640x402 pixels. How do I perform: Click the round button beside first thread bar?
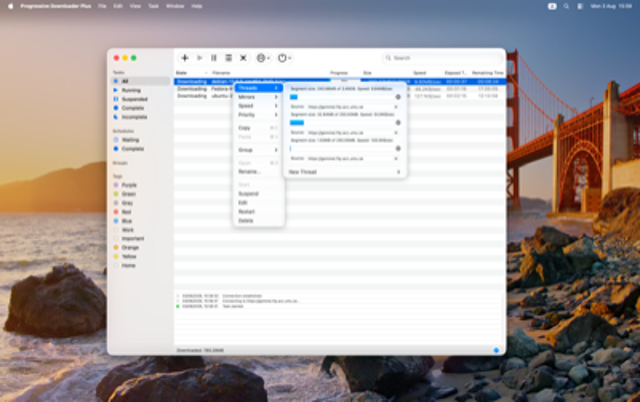click(x=398, y=97)
